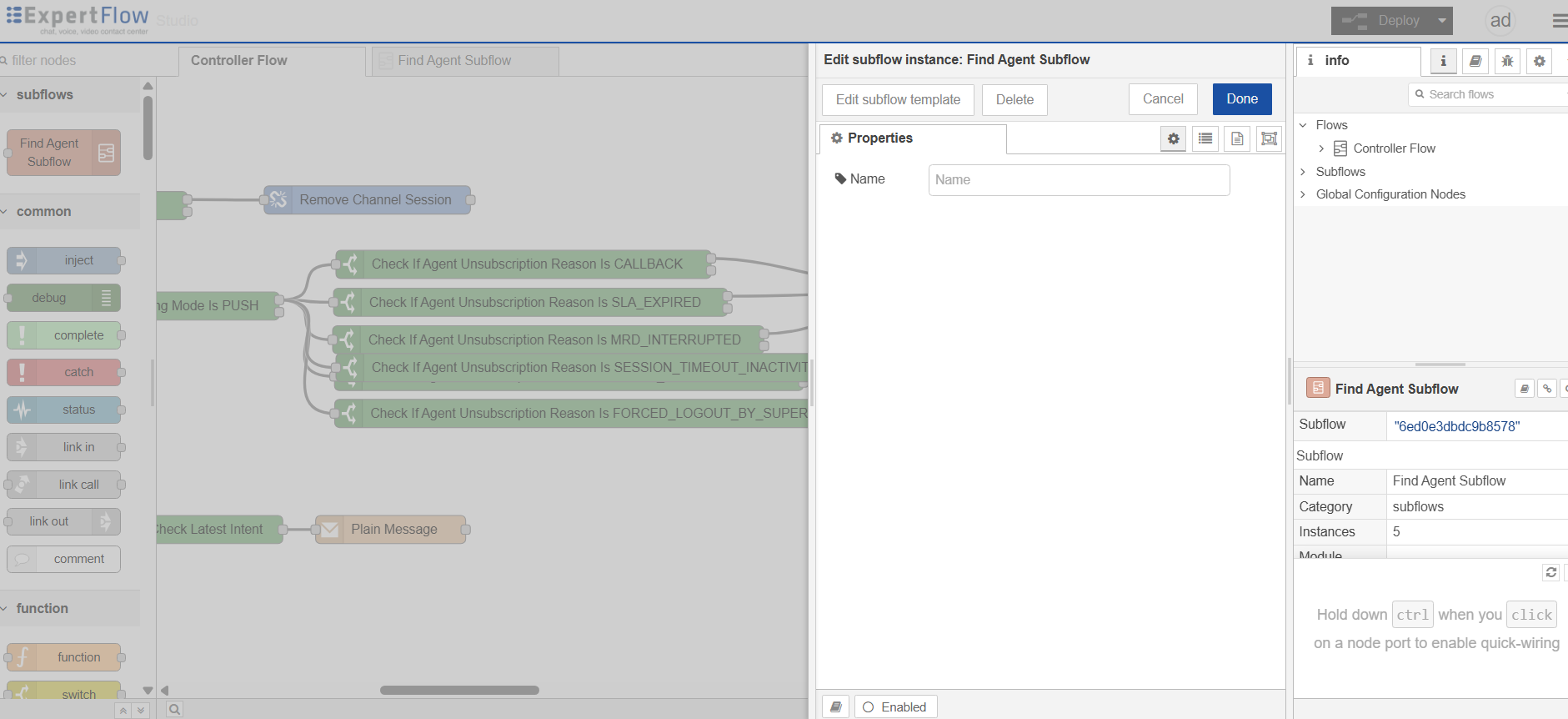The height and width of the screenshot is (719, 1568).
Task: Click the Done button
Action: (1242, 99)
